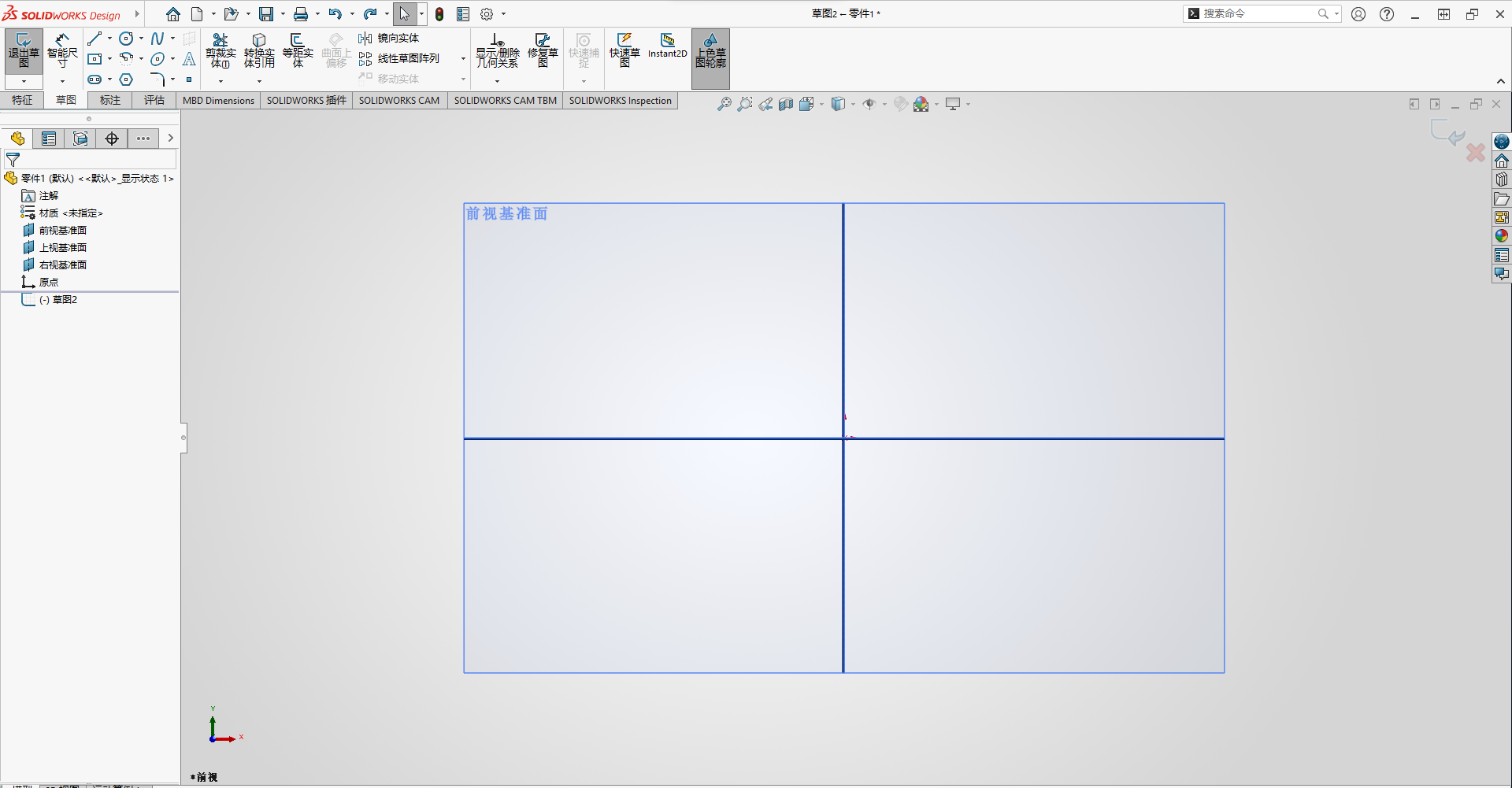
Task: Open the PropertyManager panel tab
Action: tap(49, 139)
